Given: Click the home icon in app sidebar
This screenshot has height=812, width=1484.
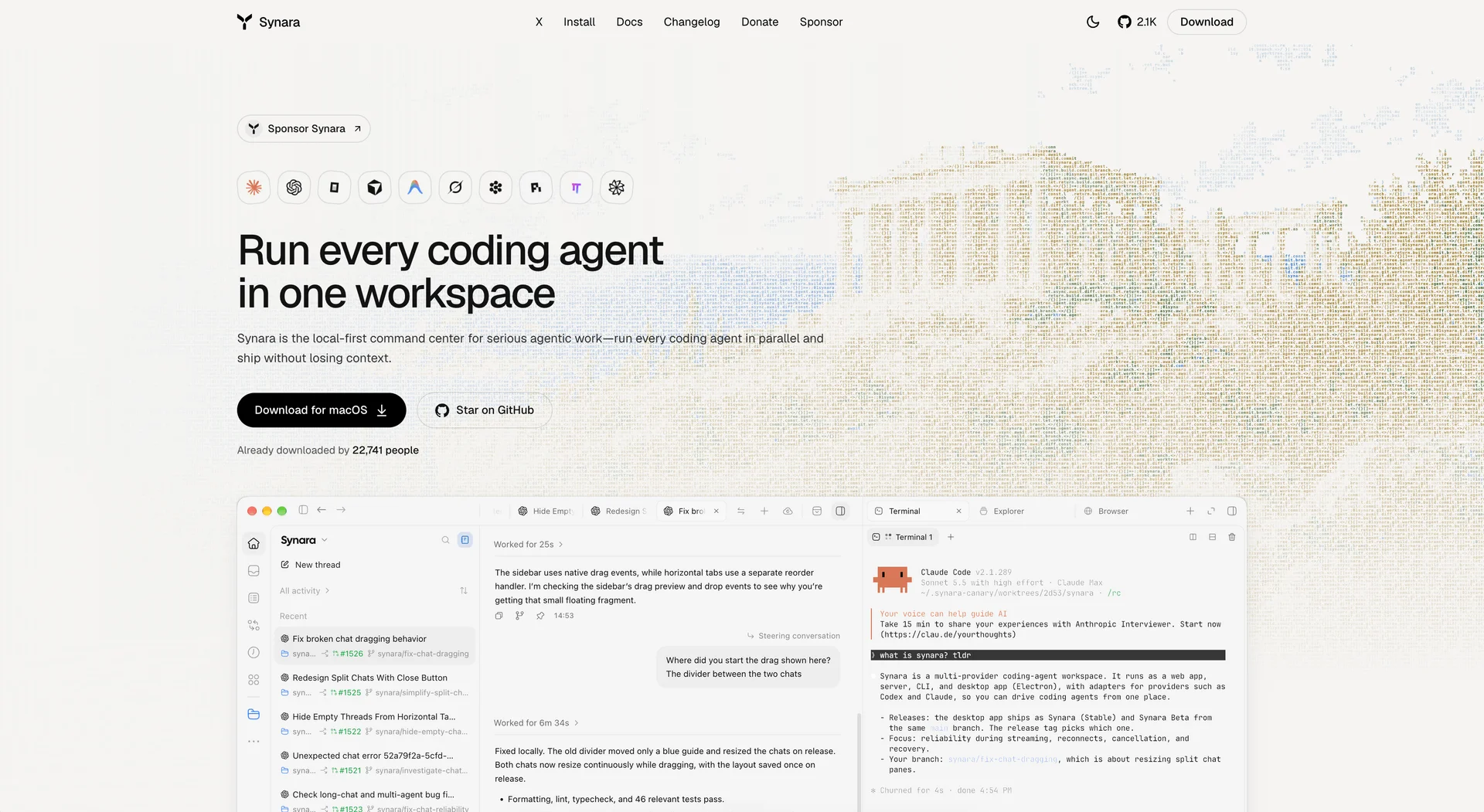Looking at the screenshot, I should (254, 543).
